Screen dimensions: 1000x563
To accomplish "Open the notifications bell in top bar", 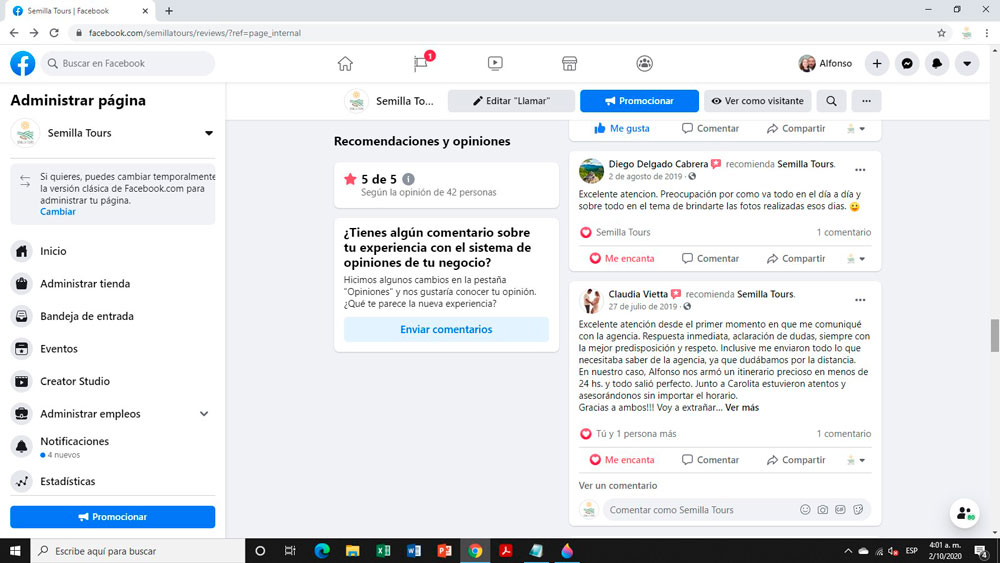I will (x=937, y=63).
